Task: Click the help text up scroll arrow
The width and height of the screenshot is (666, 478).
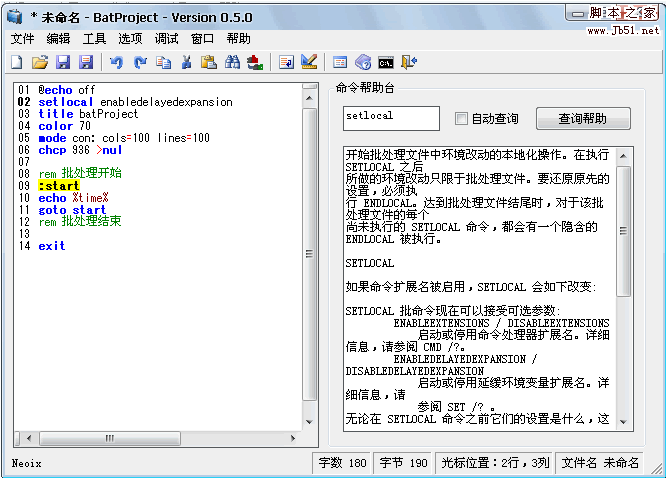Action: click(623, 156)
